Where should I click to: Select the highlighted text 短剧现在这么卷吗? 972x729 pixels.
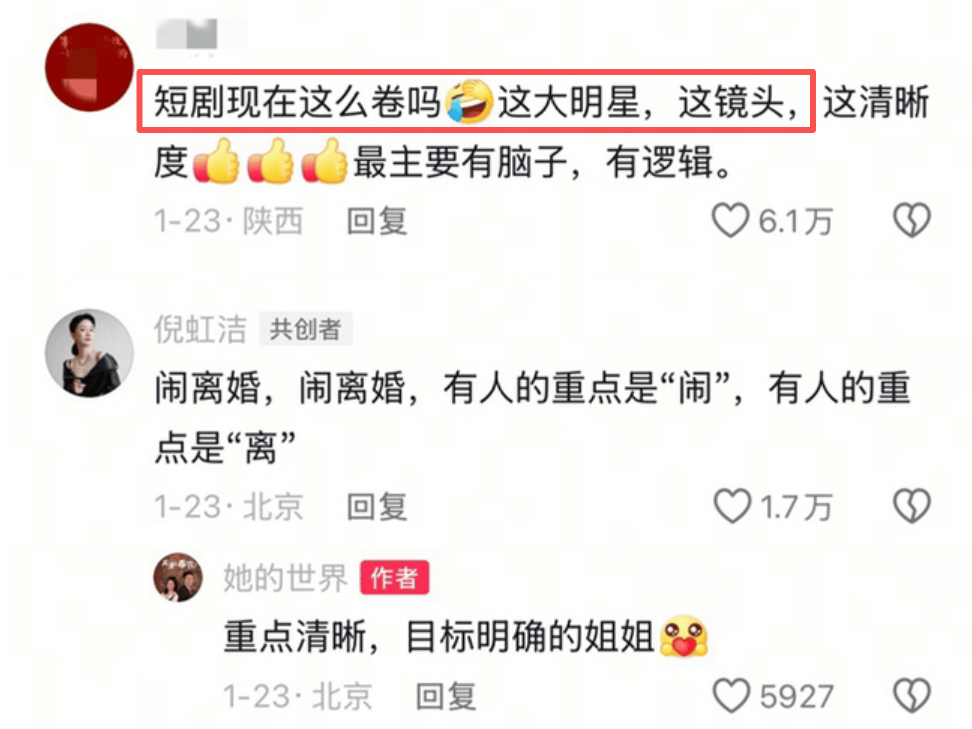(297, 102)
